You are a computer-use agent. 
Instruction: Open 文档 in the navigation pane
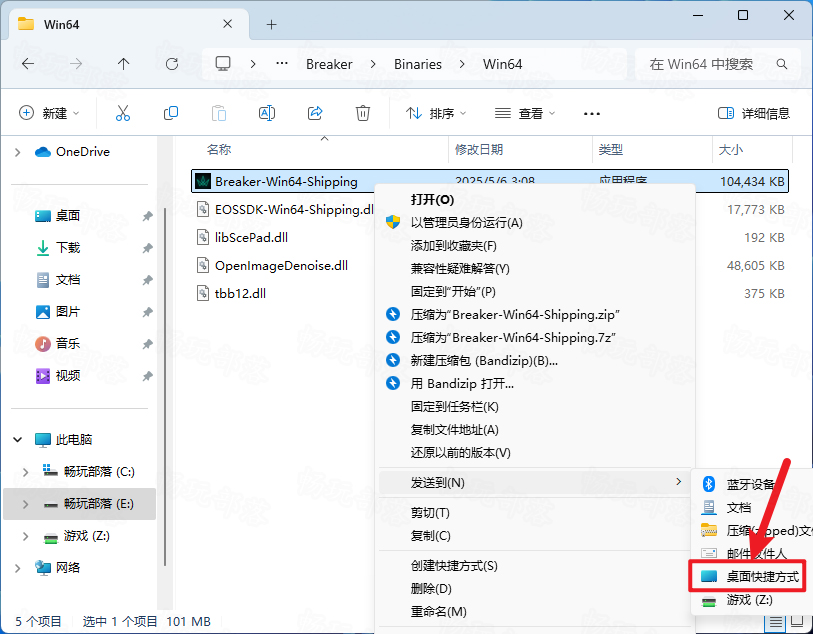pyautogui.click(x=68, y=280)
